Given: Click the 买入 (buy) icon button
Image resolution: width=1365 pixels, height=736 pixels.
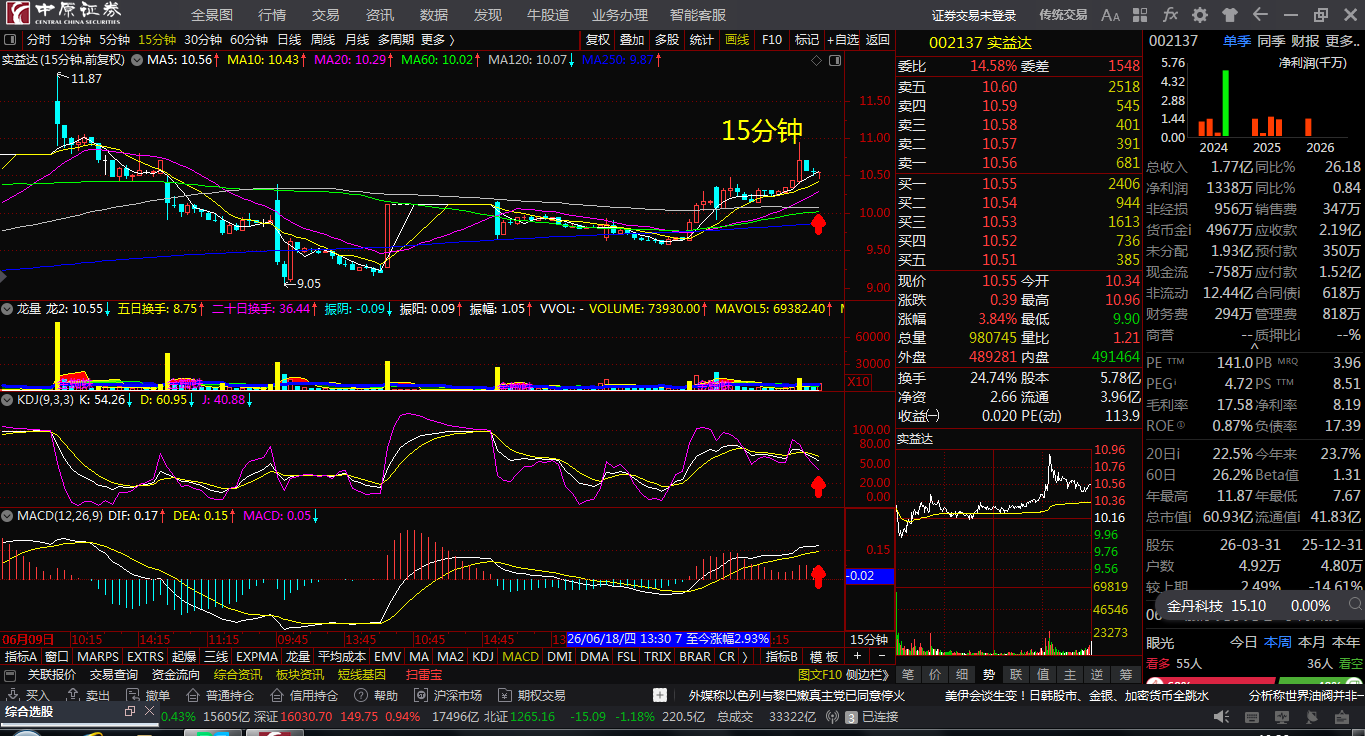Looking at the screenshot, I should pos(29,695).
